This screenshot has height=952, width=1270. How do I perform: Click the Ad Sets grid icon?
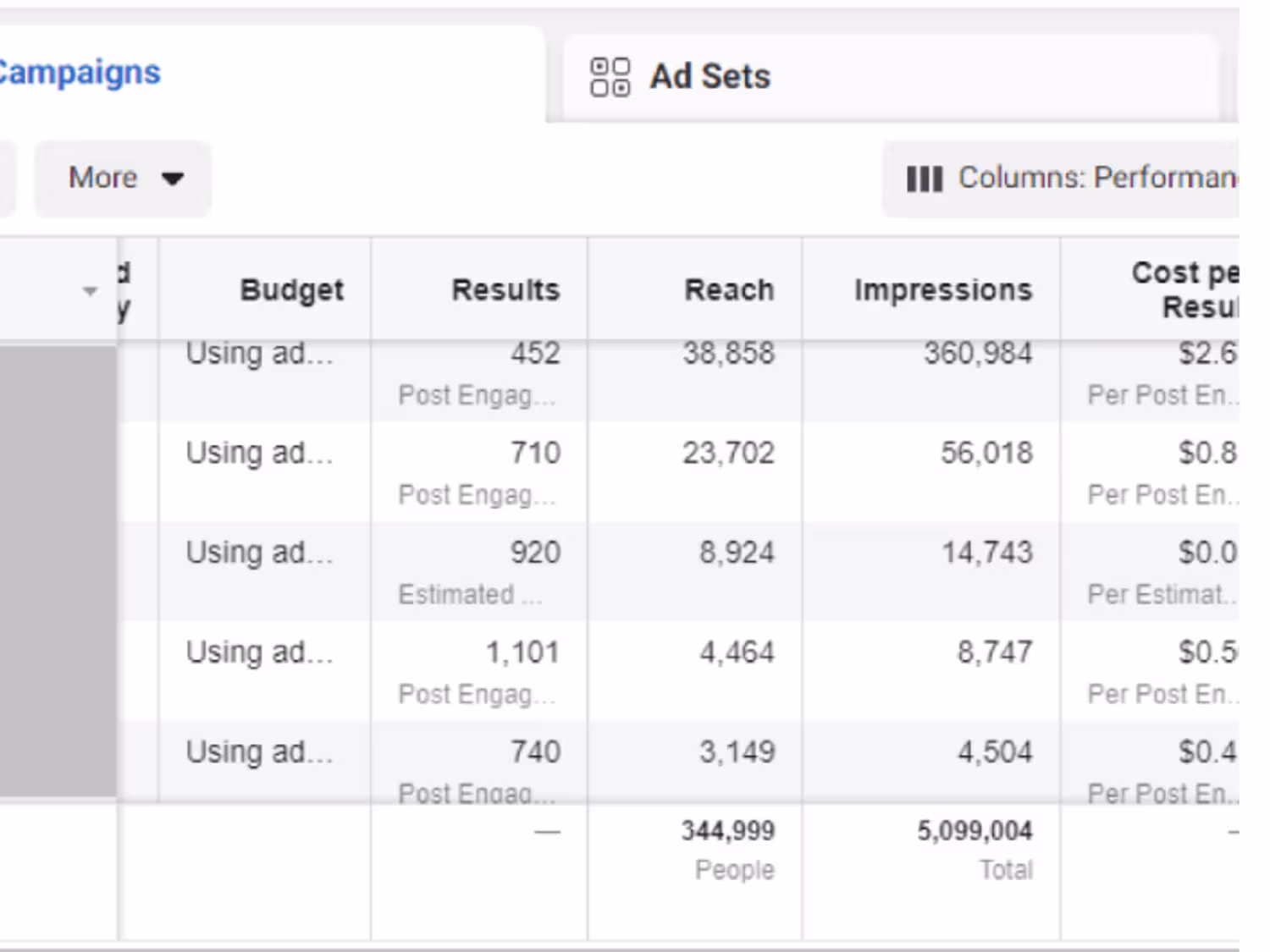coord(610,77)
